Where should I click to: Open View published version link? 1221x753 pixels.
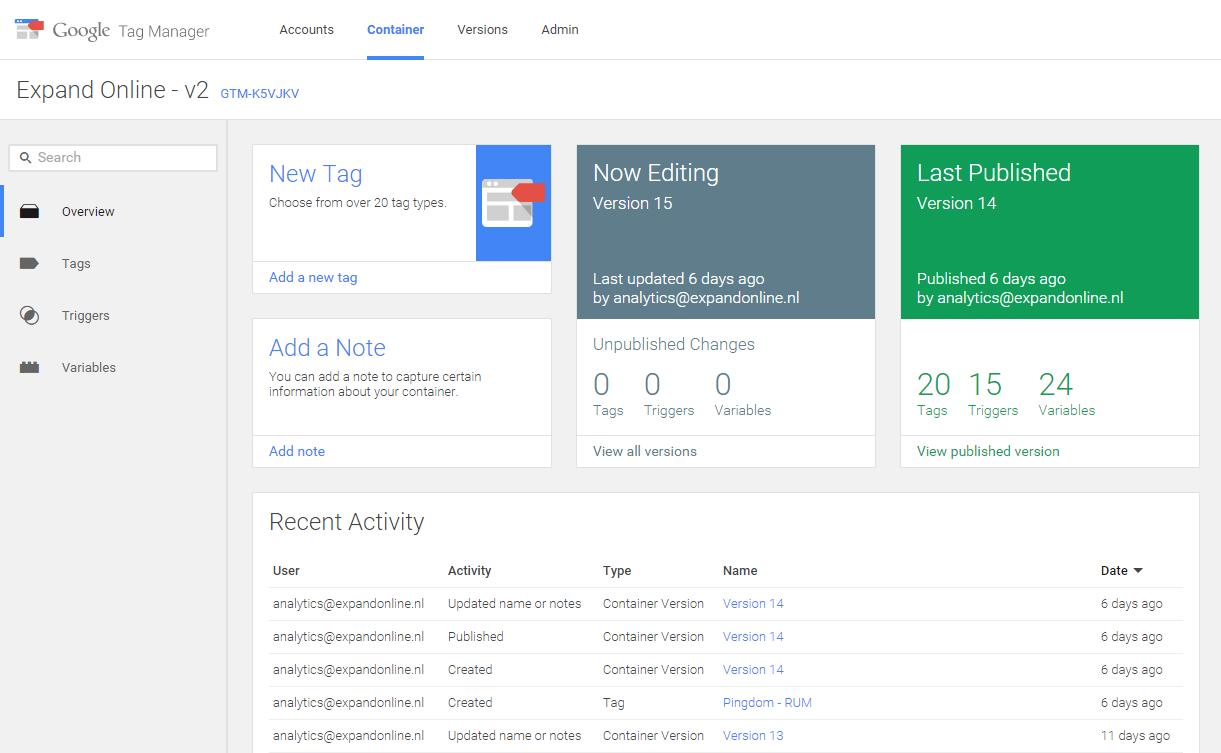tap(988, 452)
